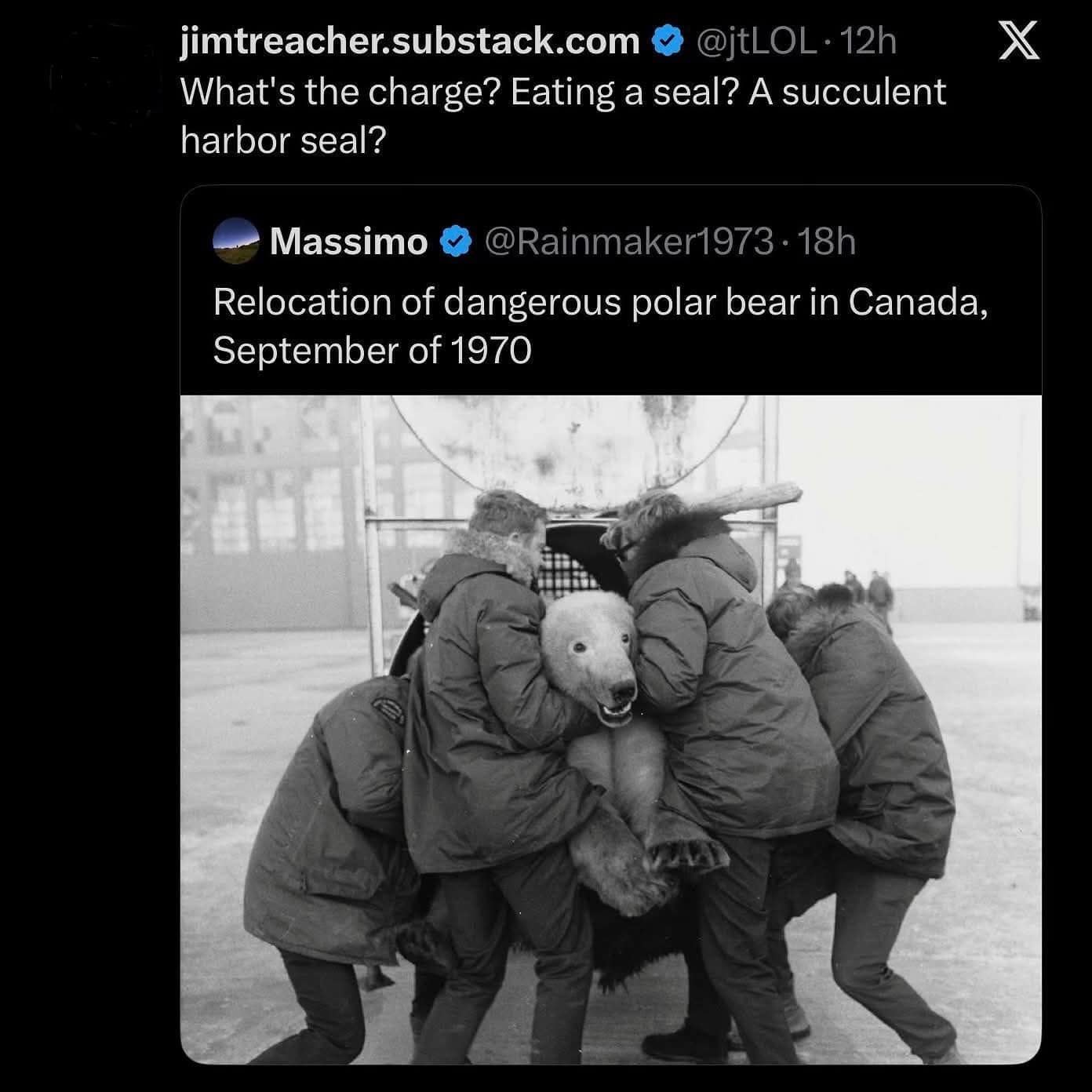The height and width of the screenshot is (1092, 1092).
Task: Open the @Rainmaker1973 handle
Action: pyautogui.click(x=630, y=242)
